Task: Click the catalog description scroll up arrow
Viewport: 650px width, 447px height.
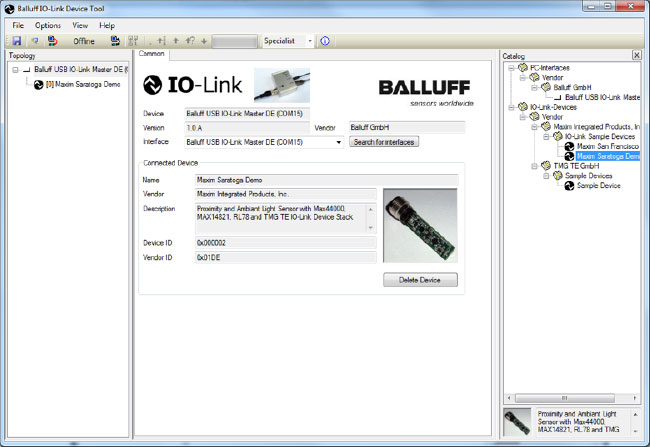Action: coord(635,414)
